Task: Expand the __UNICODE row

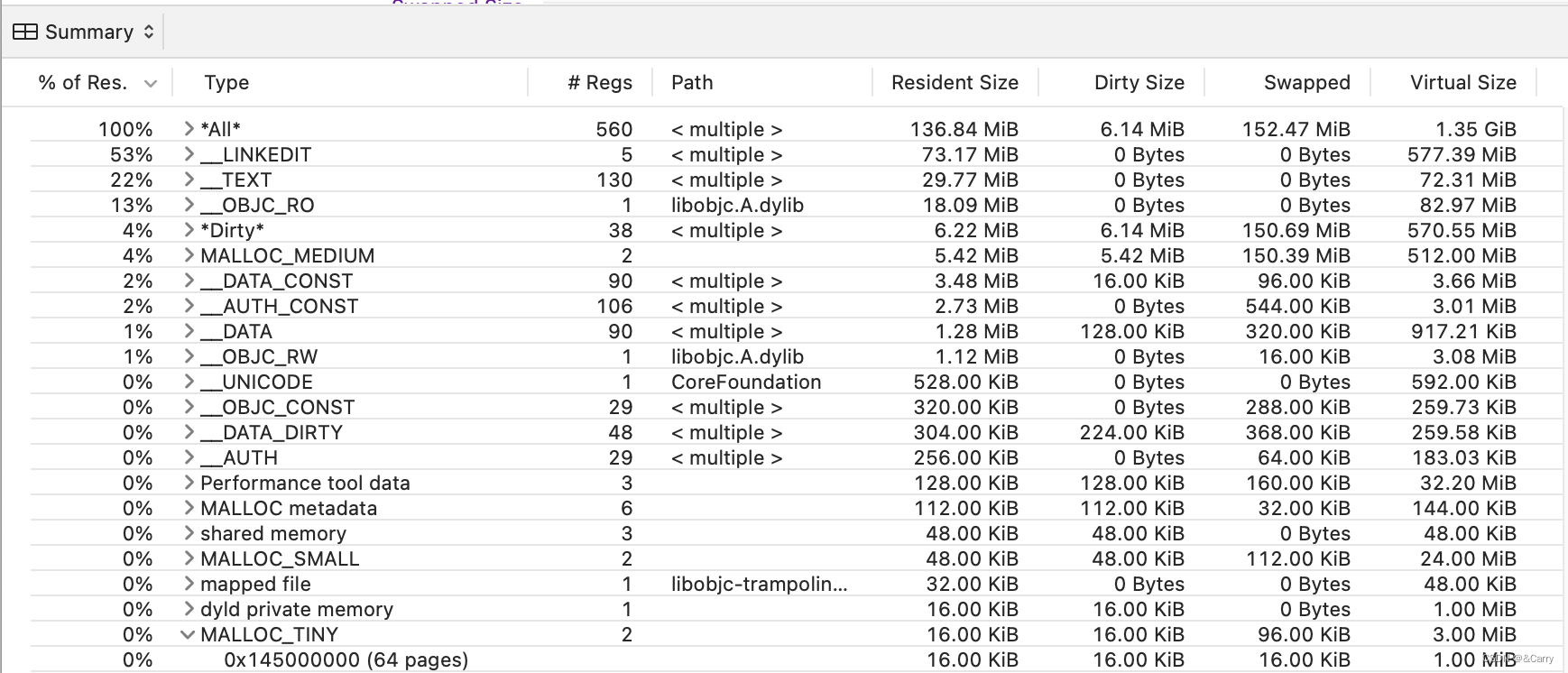Action: point(189,382)
